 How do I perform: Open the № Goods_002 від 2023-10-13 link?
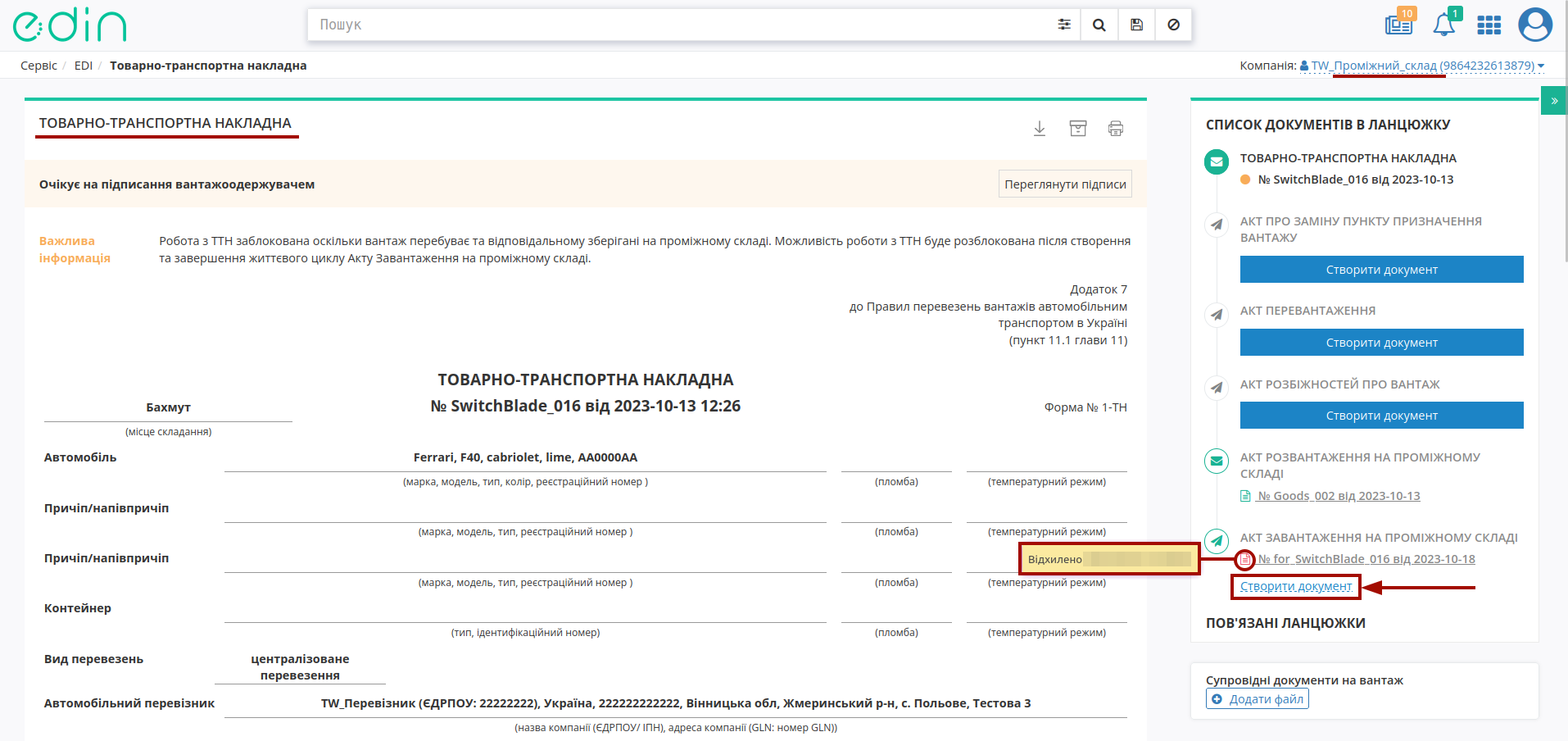pos(1339,496)
